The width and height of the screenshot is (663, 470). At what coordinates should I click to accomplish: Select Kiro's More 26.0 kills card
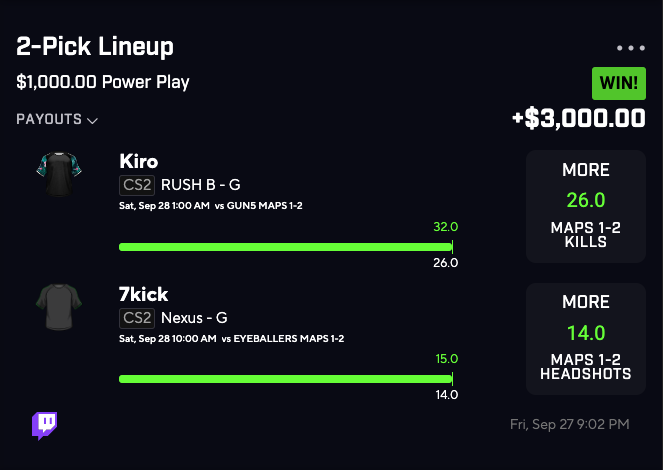click(585, 206)
